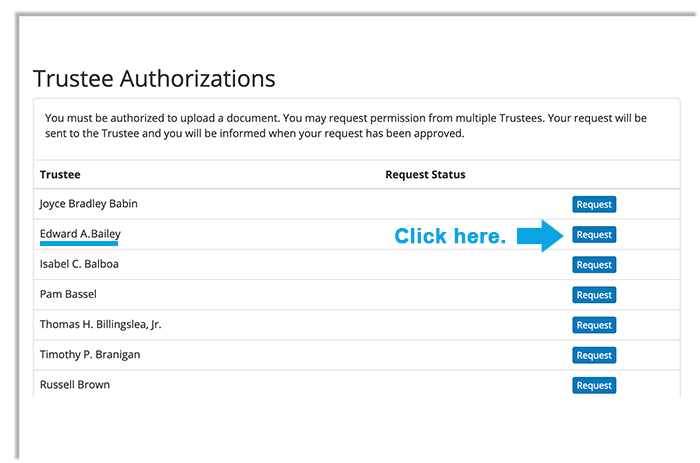Click the 'Click here.' annotation text
Screen dimensions: 700x463
450,236
